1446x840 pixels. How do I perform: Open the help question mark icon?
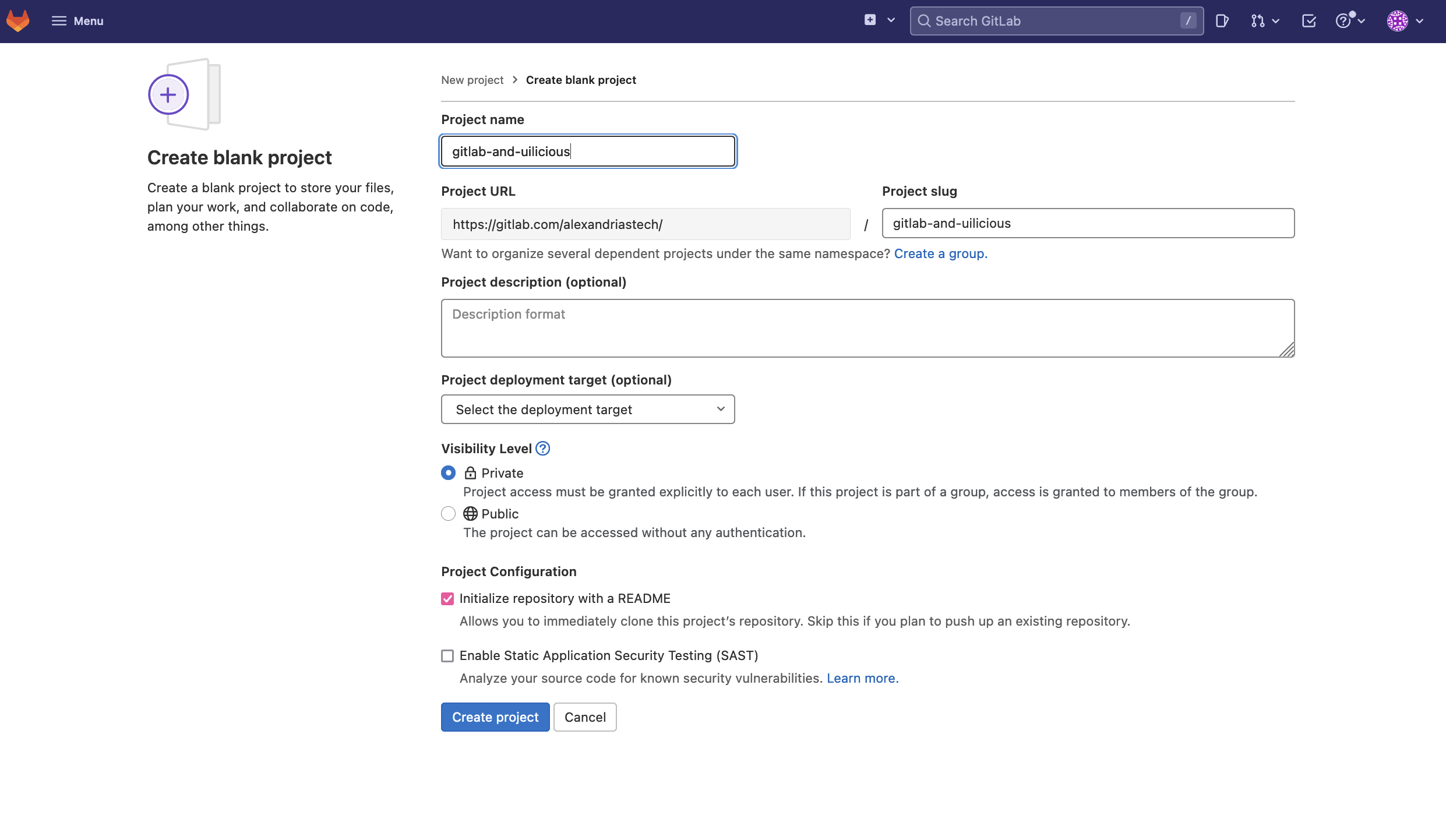pyautogui.click(x=1345, y=20)
